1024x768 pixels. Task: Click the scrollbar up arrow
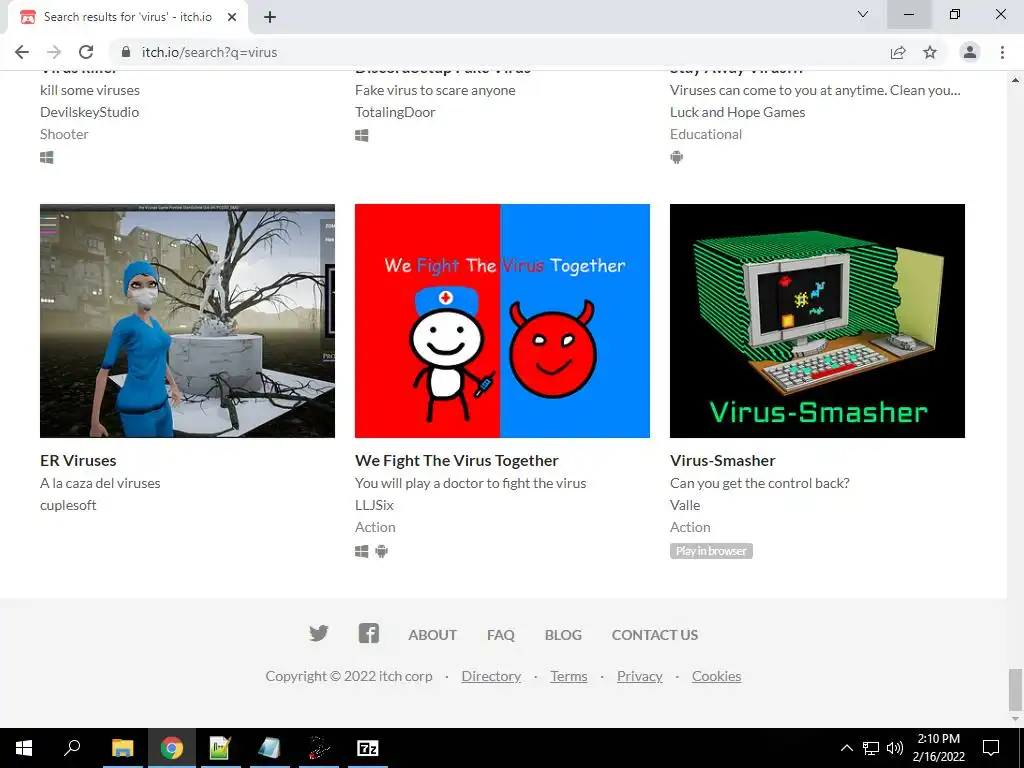(x=1015, y=80)
